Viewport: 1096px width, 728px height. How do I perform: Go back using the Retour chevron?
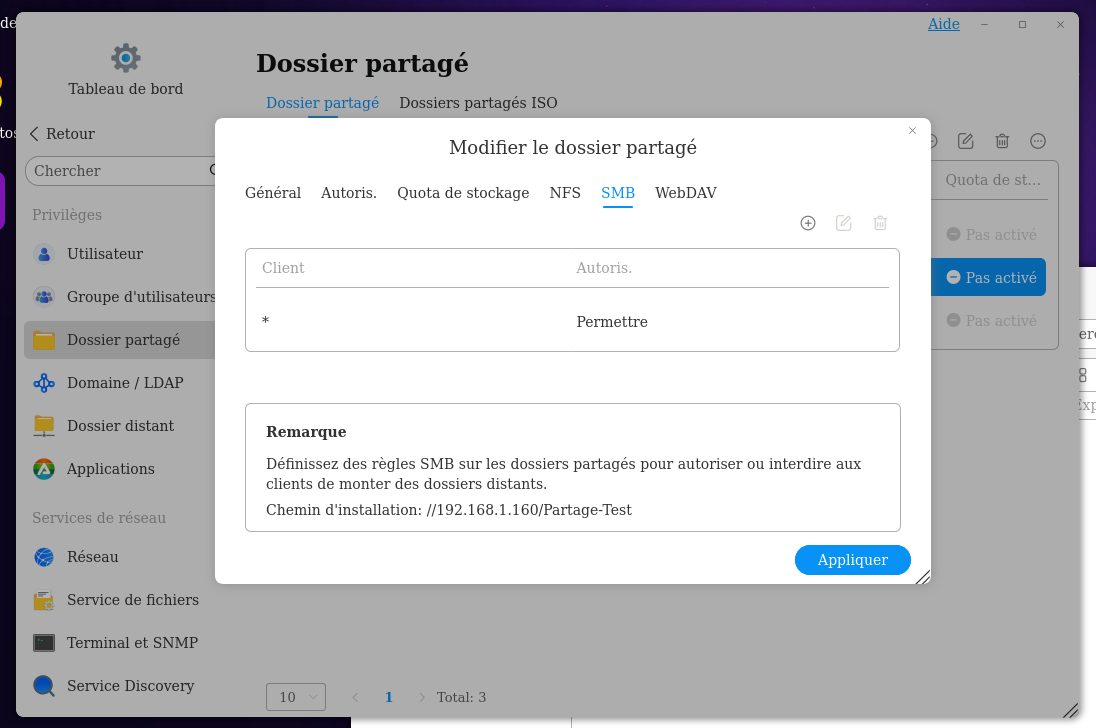[34, 134]
